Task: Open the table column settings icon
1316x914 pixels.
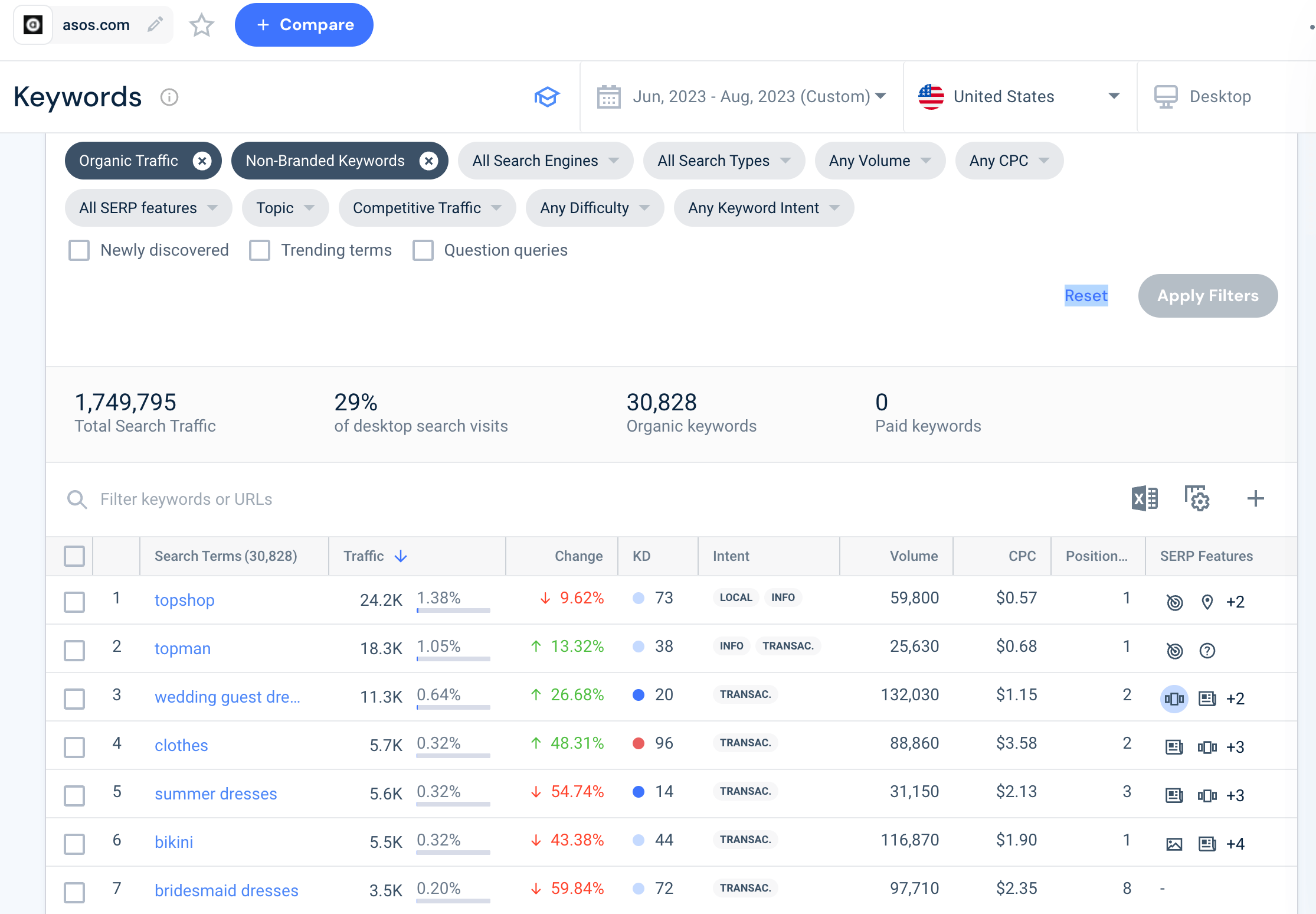Action: (x=1197, y=499)
